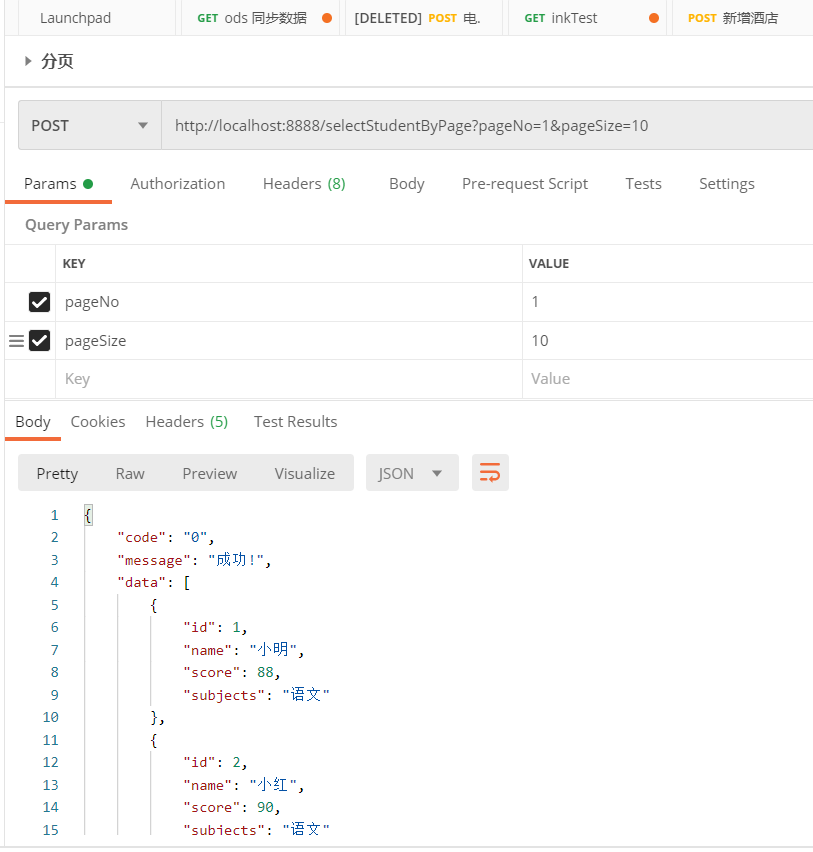Click the pageNo value cell showing 1

(668, 302)
